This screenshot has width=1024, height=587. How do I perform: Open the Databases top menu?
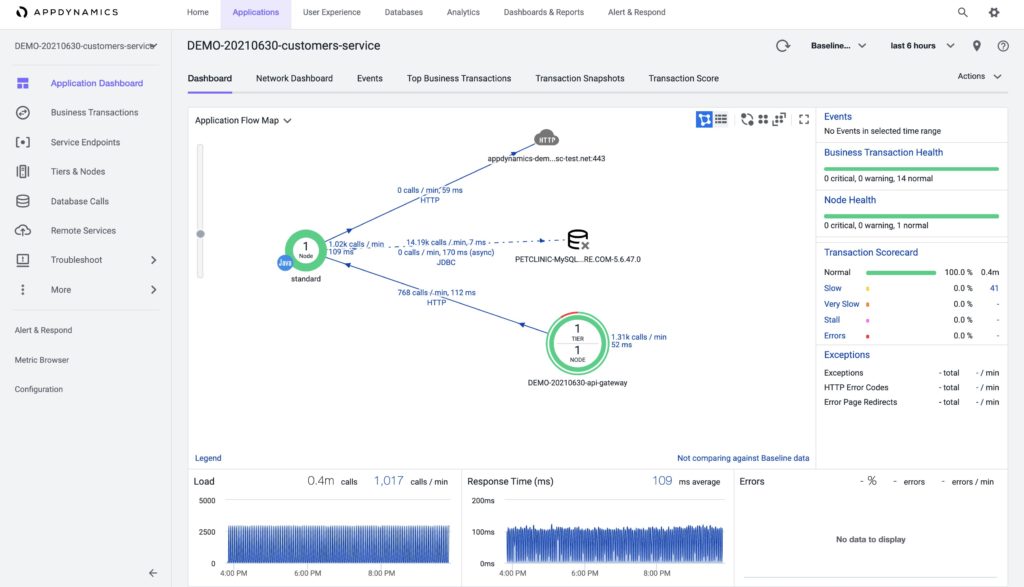[404, 13]
